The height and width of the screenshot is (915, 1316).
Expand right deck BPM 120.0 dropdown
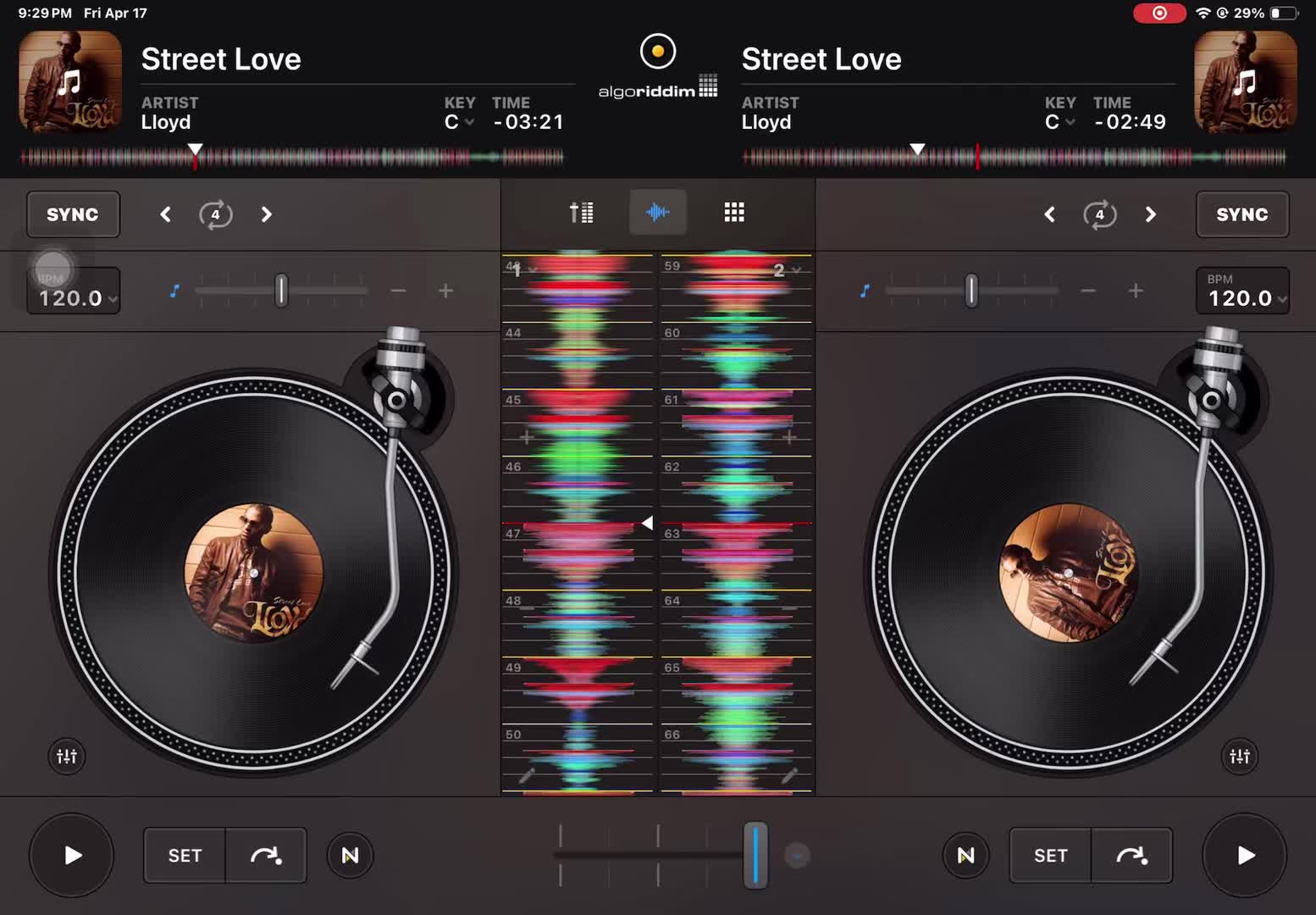(1242, 291)
